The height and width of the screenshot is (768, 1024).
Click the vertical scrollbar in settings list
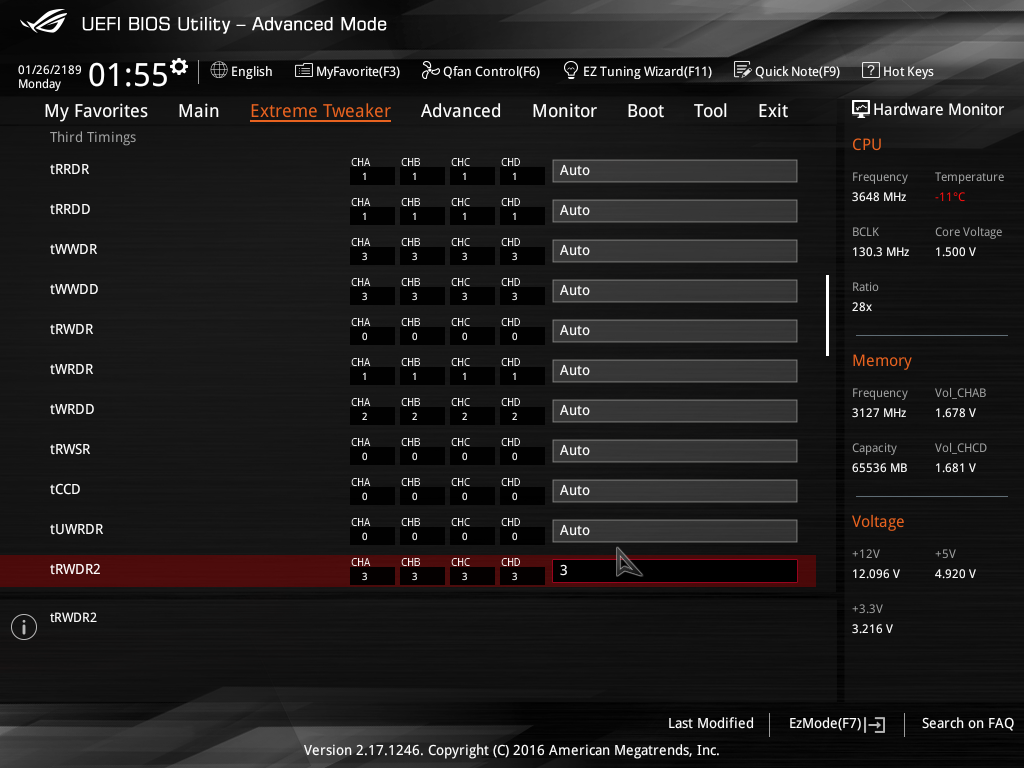point(827,315)
